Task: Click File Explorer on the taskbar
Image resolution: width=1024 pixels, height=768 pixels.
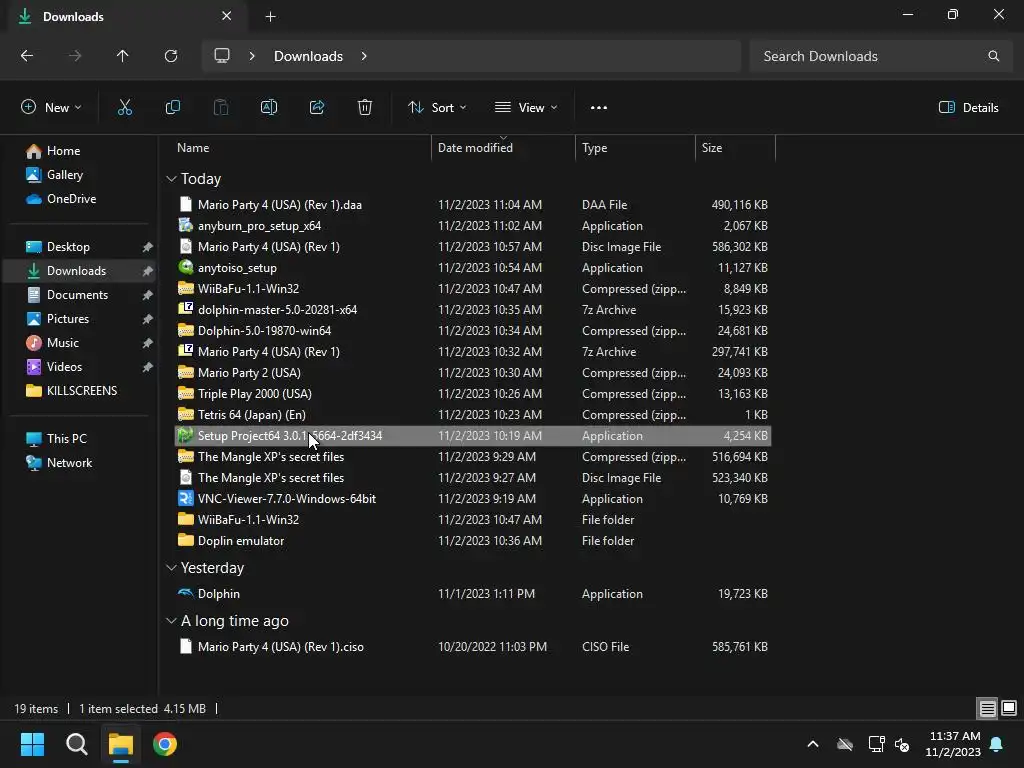Action: click(121, 744)
